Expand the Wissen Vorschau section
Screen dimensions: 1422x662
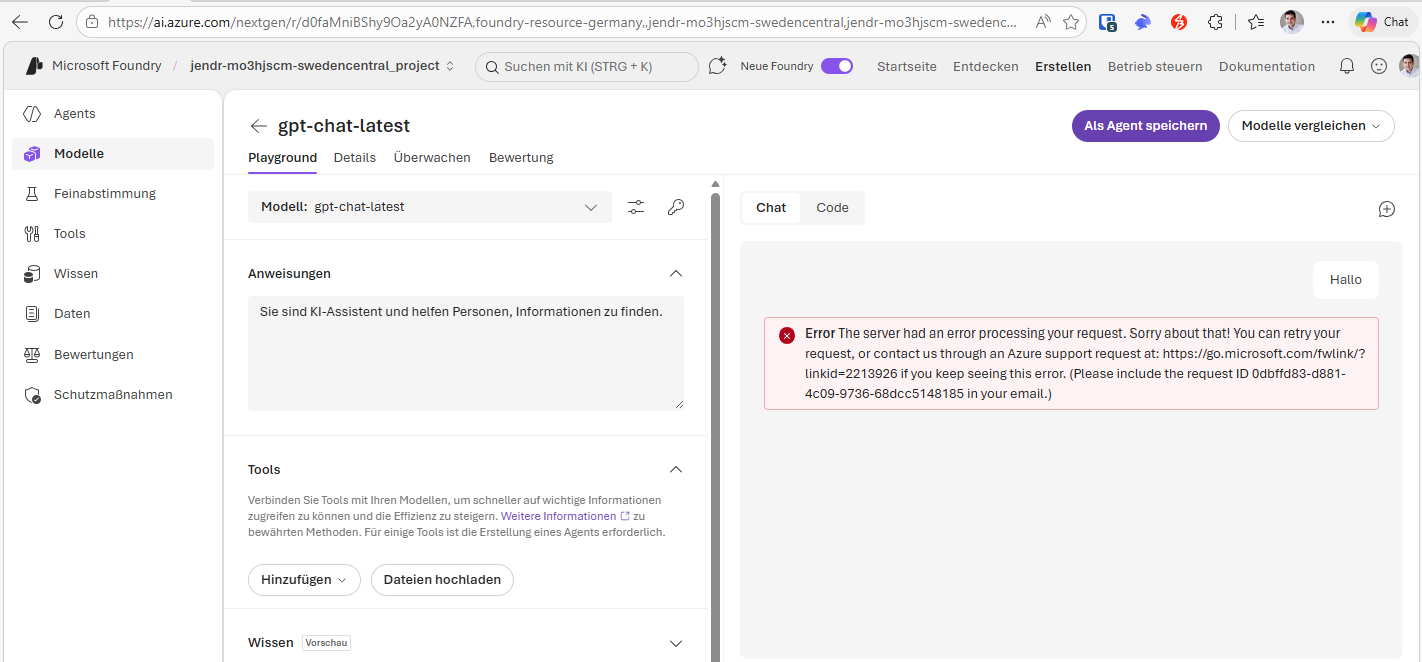point(676,643)
